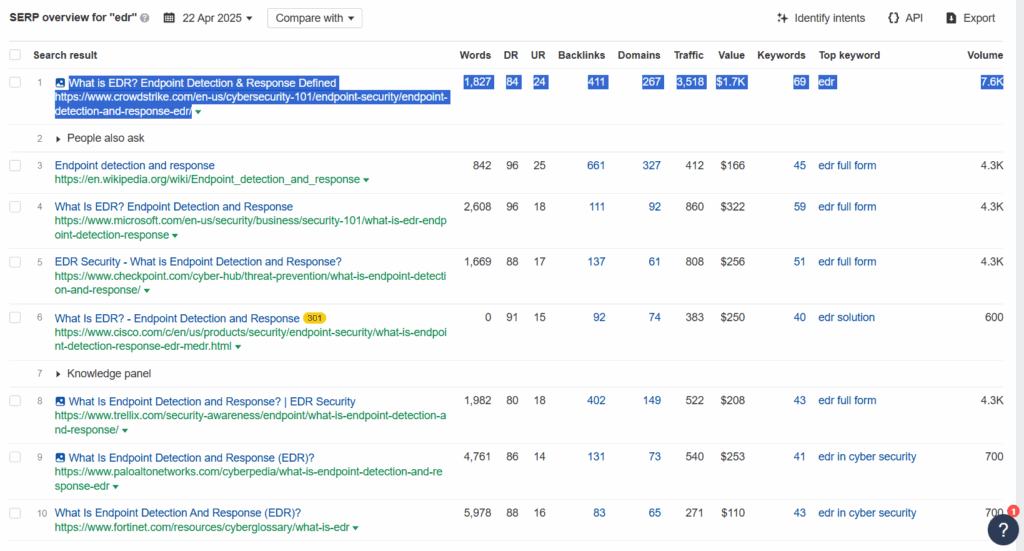The height and width of the screenshot is (551, 1024).
Task: Click the thumbnail icon beside the Palo Alto Networks result
Action: click(x=60, y=458)
